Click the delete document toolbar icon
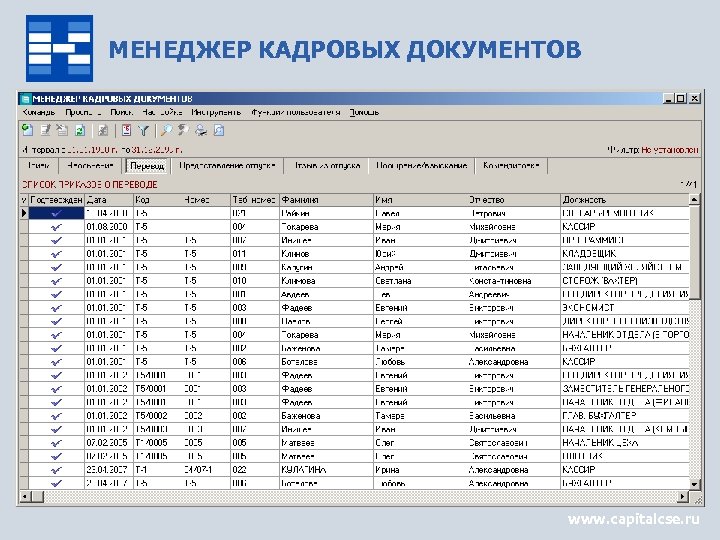Viewport: 720px width, 540px height. [x=62, y=130]
